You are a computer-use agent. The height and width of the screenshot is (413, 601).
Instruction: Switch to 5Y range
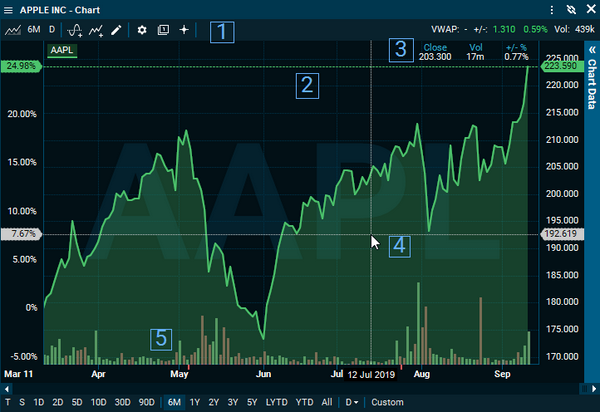click(x=252, y=402)
